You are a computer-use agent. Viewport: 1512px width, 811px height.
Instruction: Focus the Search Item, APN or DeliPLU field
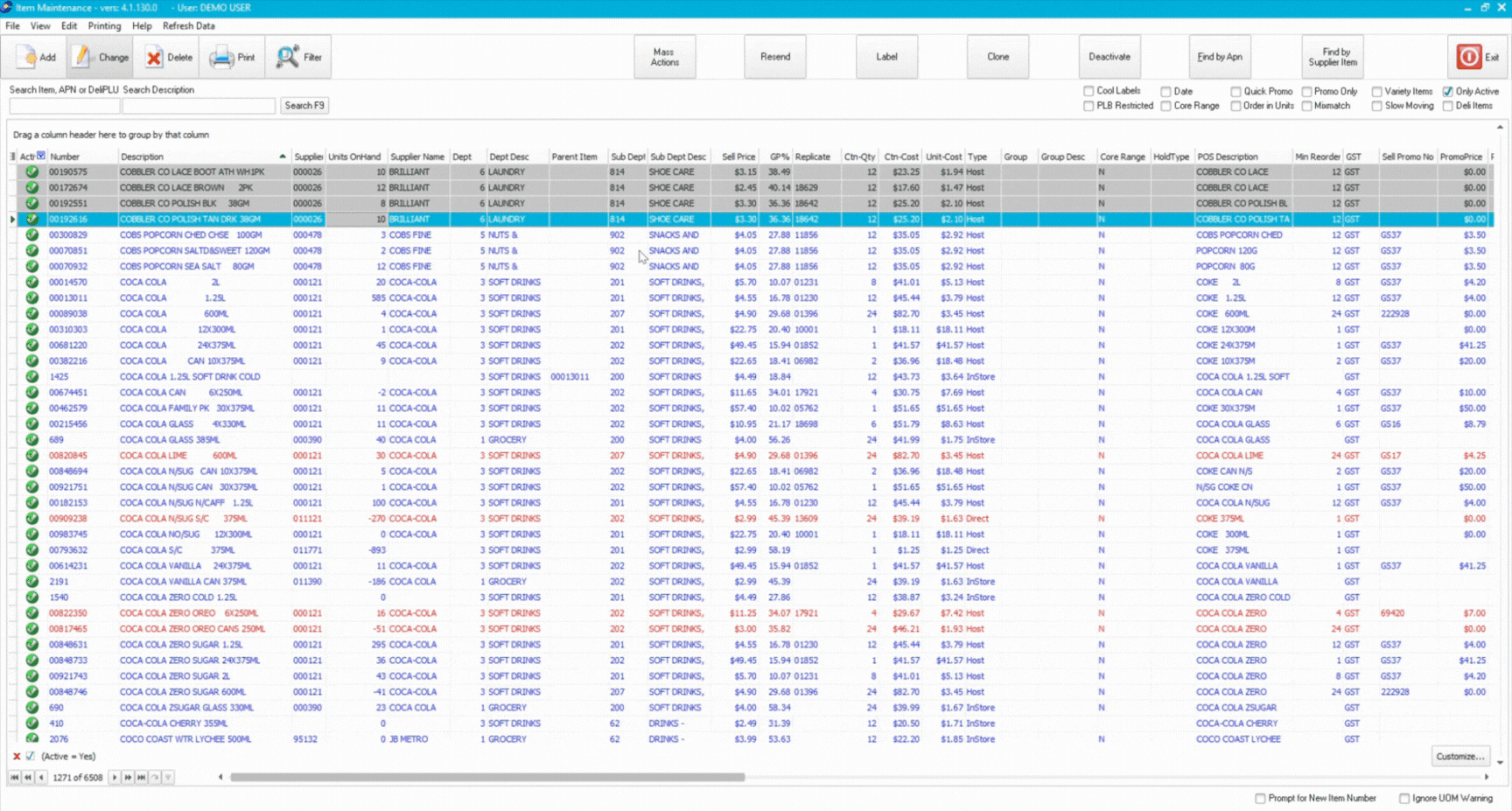64,106
